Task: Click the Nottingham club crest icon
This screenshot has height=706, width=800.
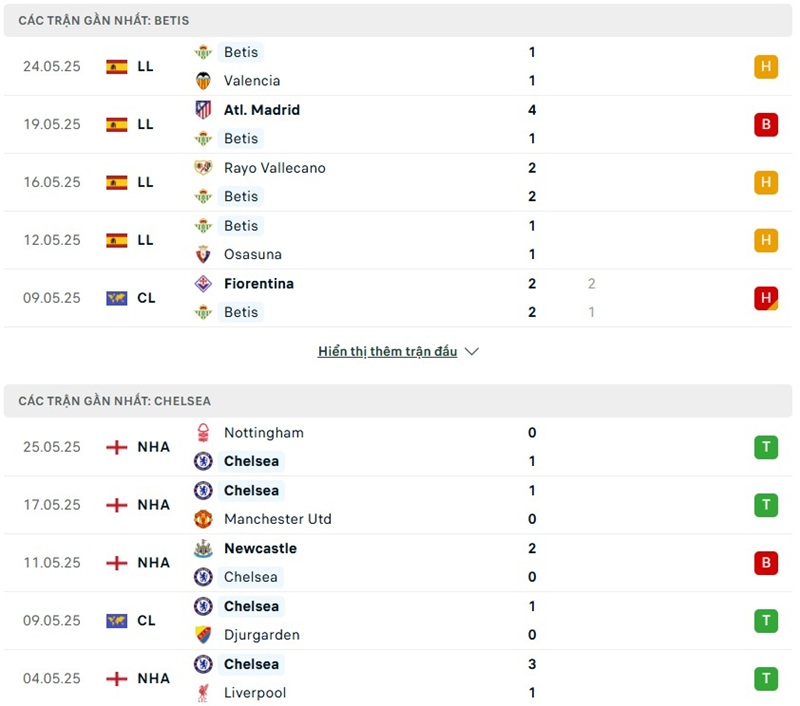Action: 203,433
